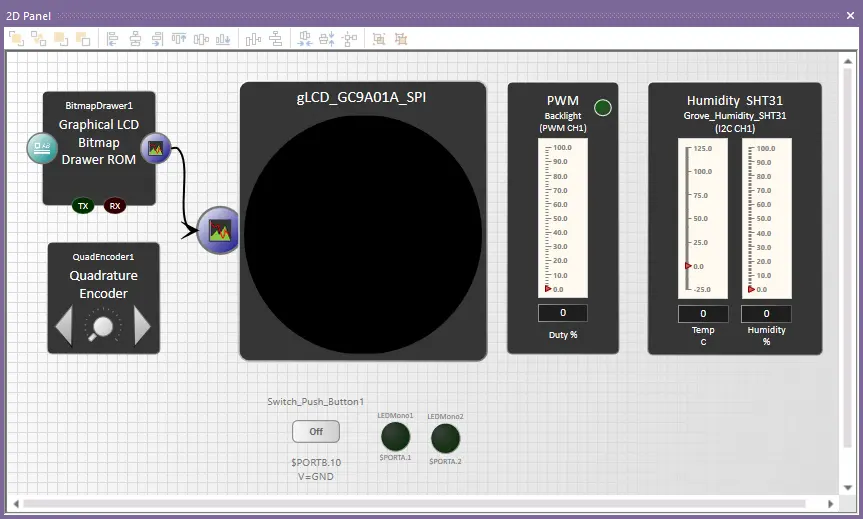Click the Align Right toolbar icon
The width and height of the screenshot is (863, 519).
click(157, 39)
